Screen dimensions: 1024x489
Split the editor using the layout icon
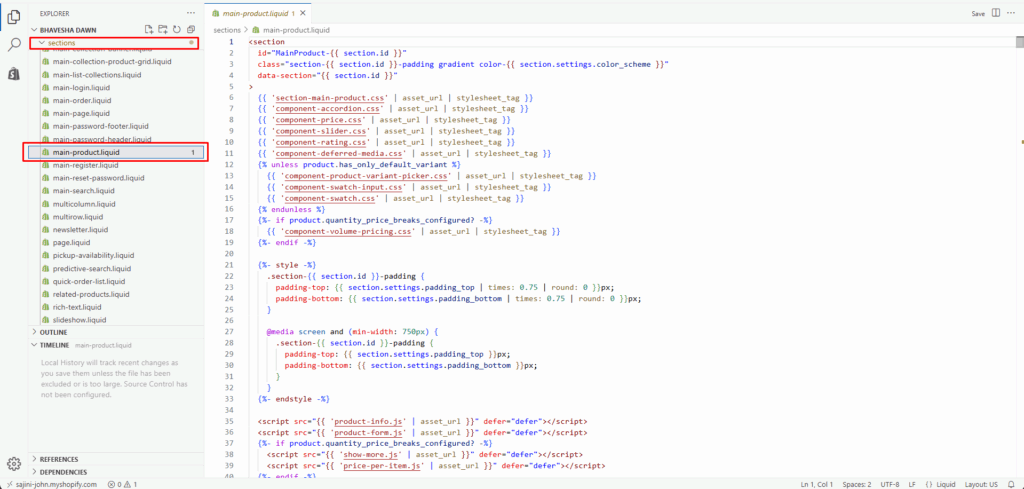point(995,14)
